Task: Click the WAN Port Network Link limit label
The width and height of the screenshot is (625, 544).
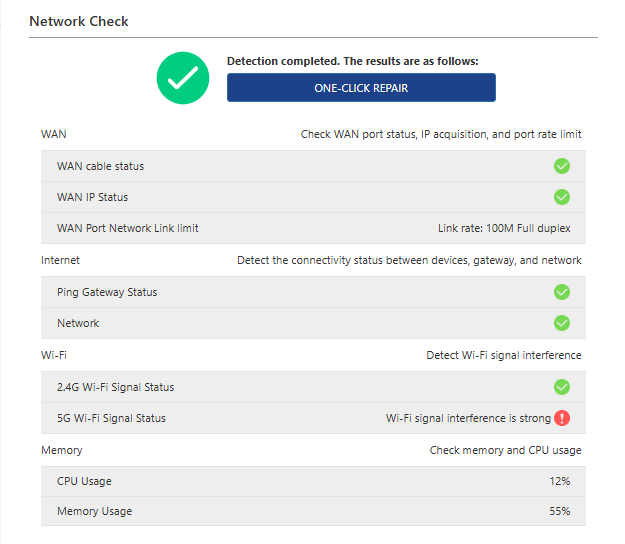Action: tap(128, 228)
